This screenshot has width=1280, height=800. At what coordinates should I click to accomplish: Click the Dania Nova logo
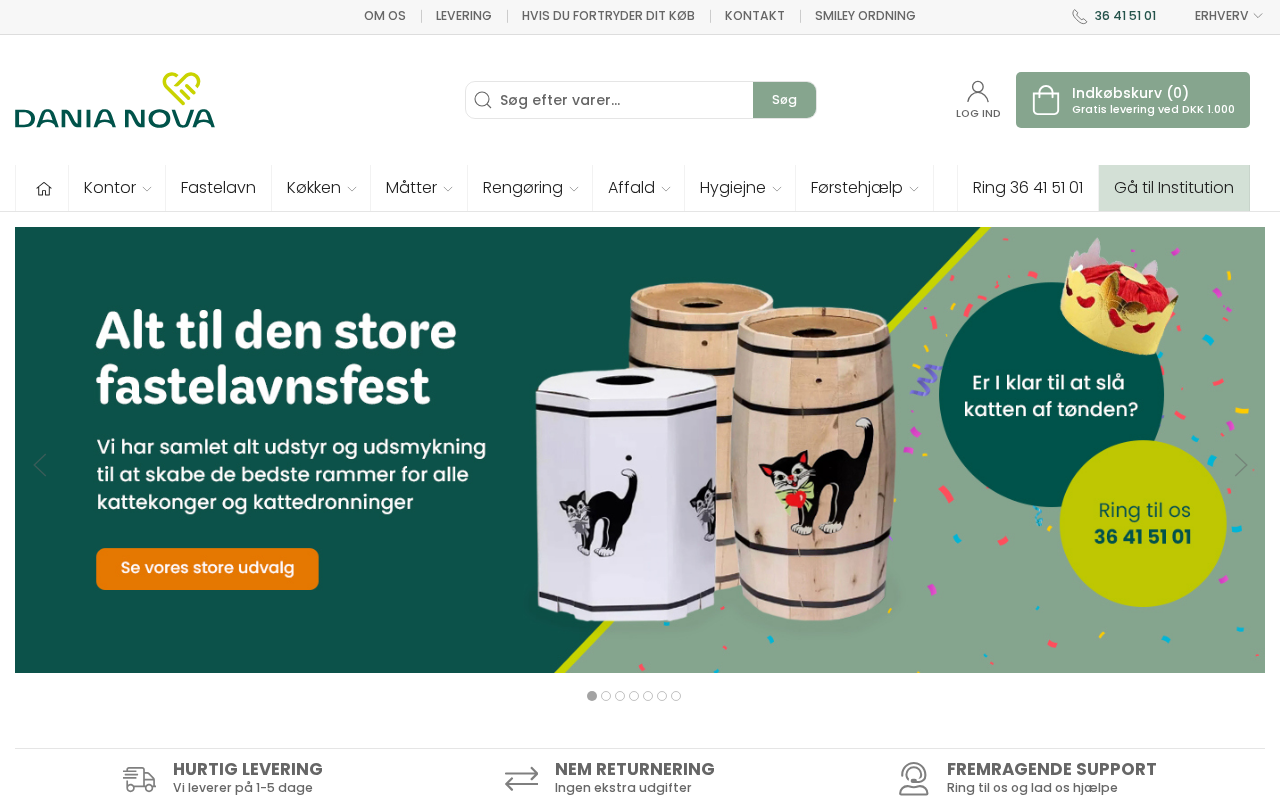point(115,100)
